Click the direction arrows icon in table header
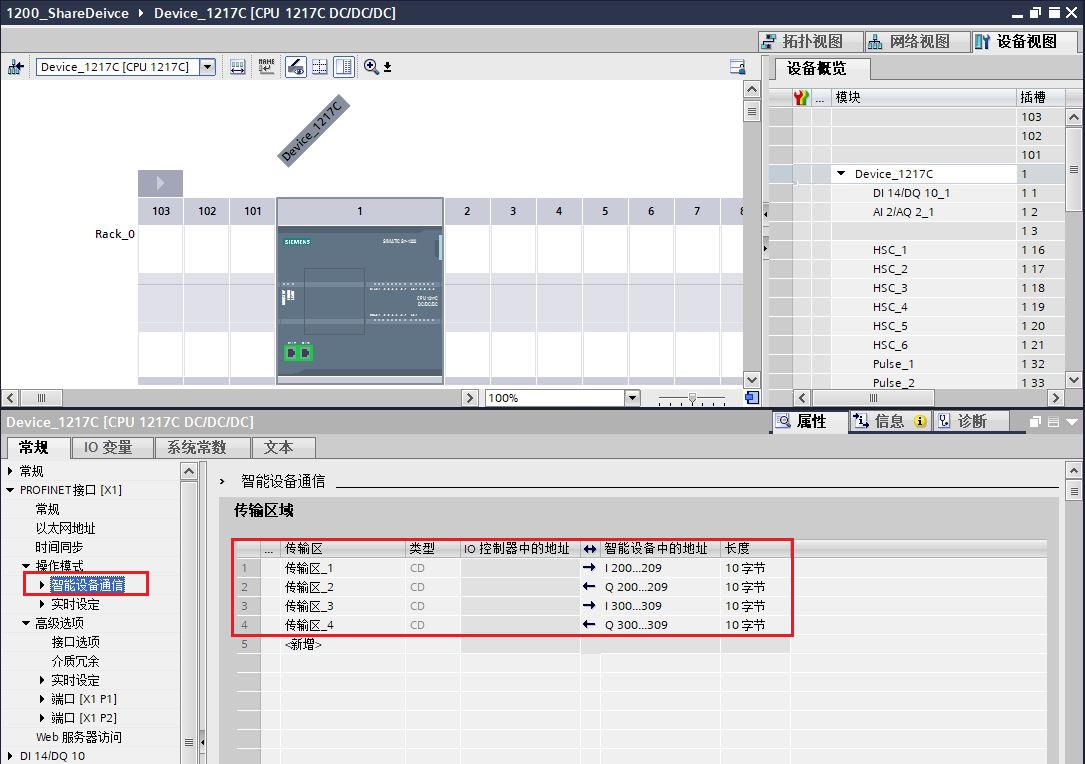Viewport: 1085px width, 764px height. [x=590, y=549]
